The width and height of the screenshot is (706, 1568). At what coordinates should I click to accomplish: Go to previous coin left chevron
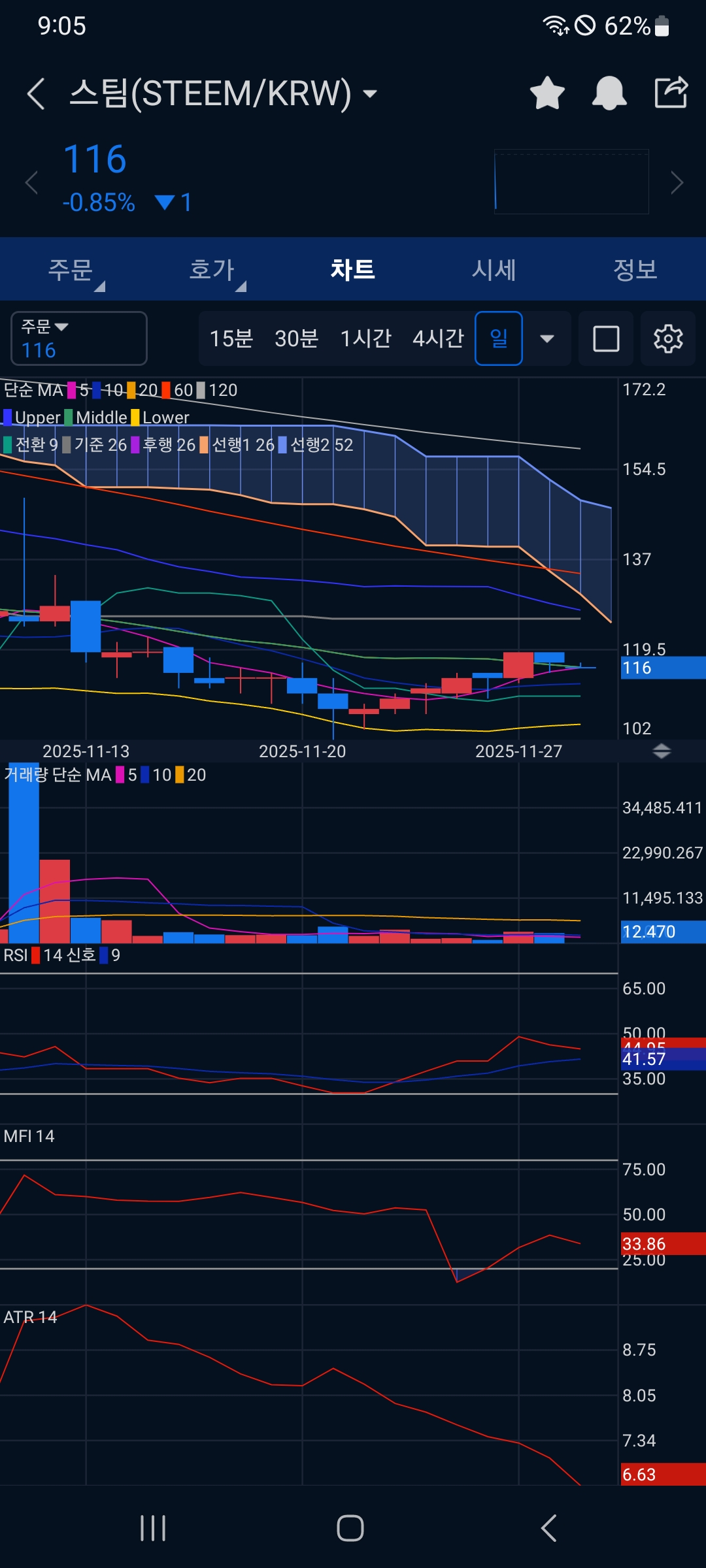pyautogui.click(x=31, y=182)
